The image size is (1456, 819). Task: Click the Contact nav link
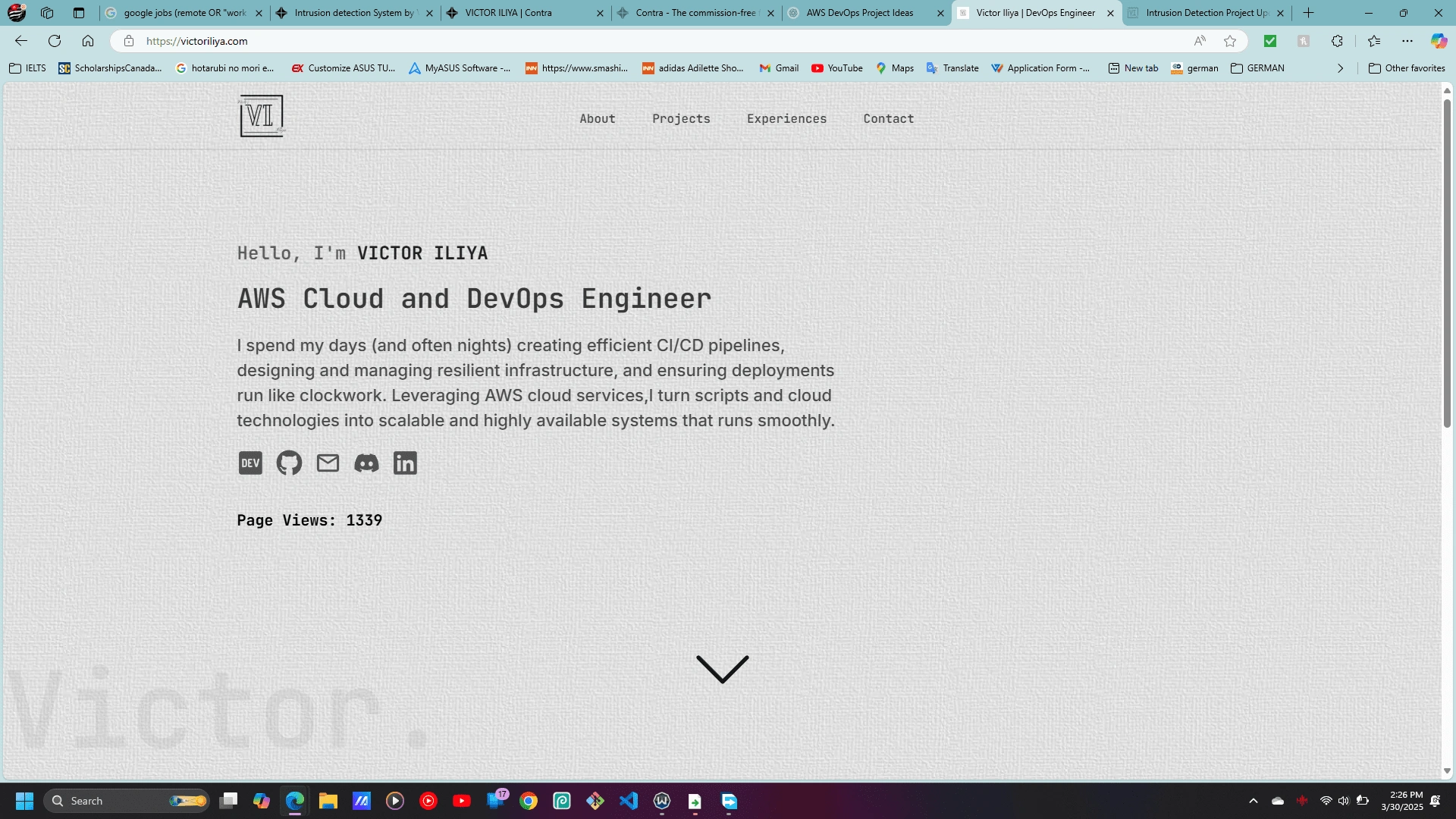[888, 119]
